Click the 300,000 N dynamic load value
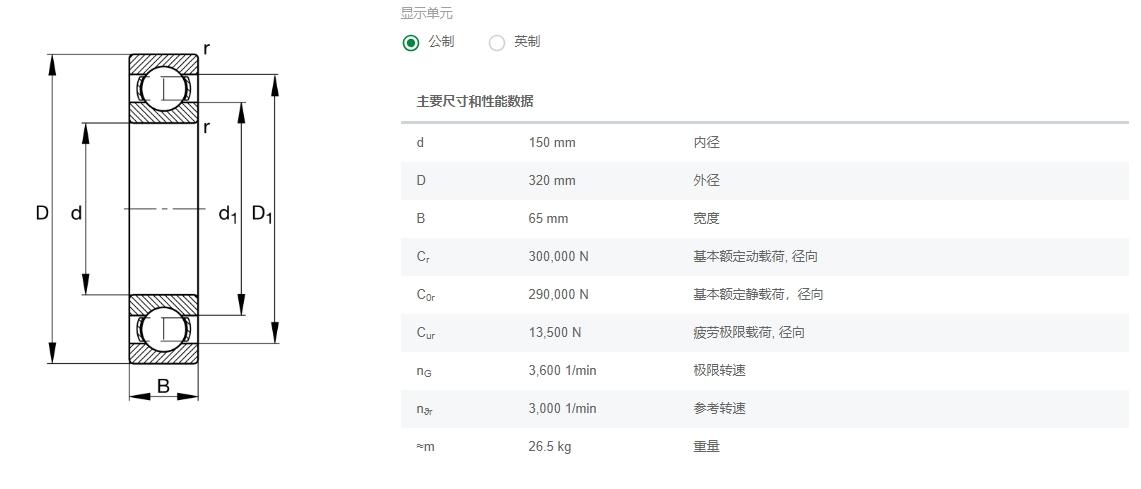Screen dimensions: 1141x489 (x=558, y=256)
